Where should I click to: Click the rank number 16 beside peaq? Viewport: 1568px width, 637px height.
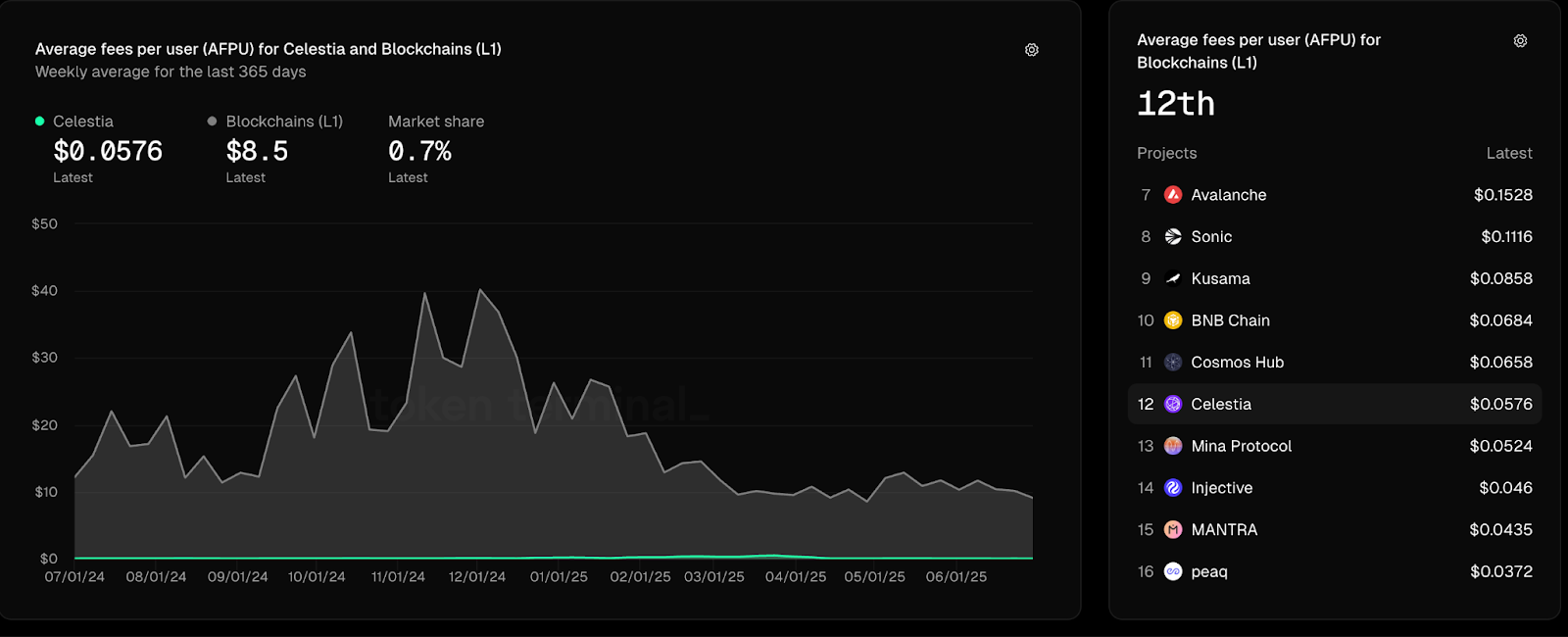click(x=1146, y=571)
